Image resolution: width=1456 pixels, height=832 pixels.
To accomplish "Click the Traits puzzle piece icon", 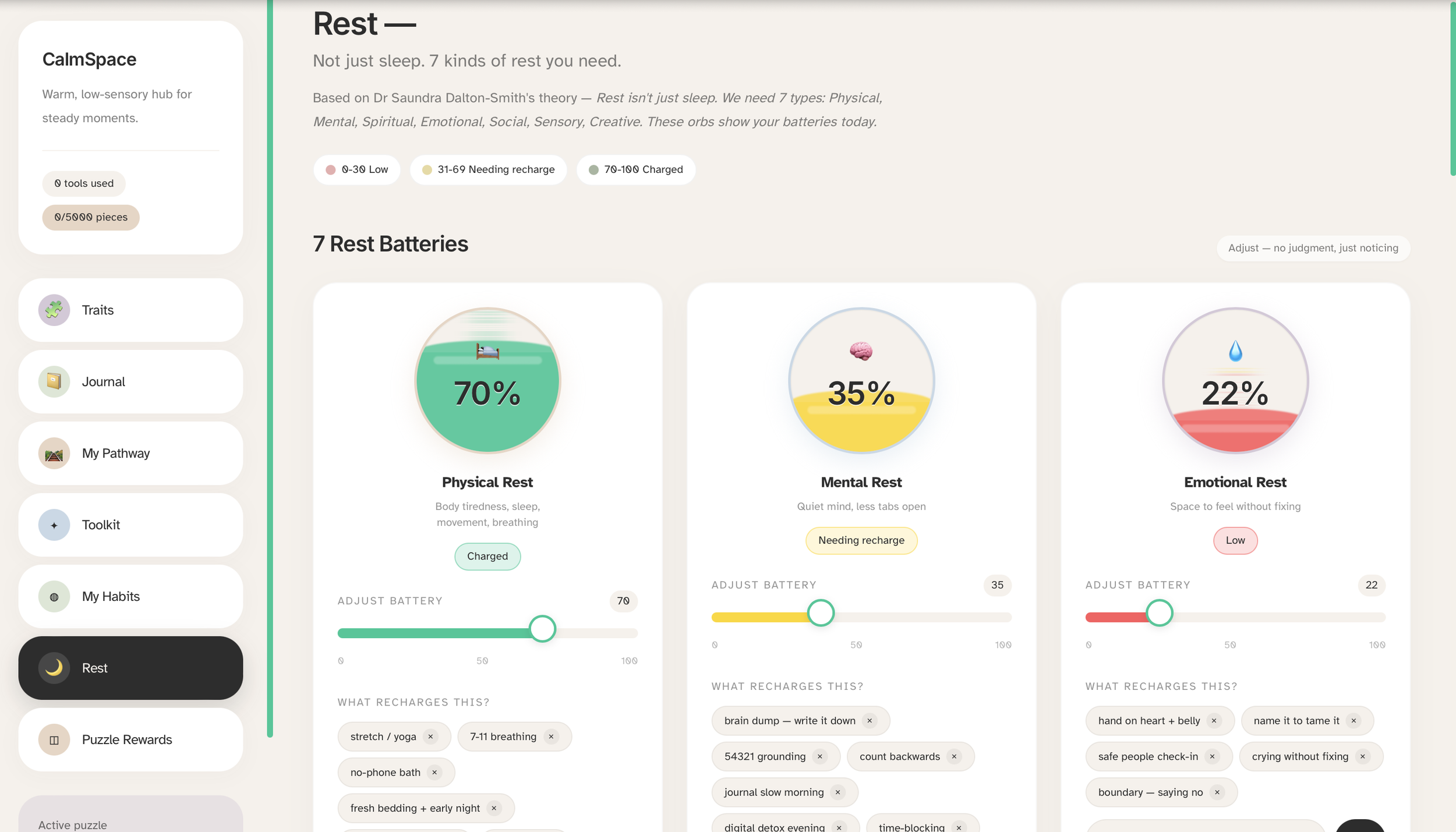I will pyautogui.click(x=54, y=310).
